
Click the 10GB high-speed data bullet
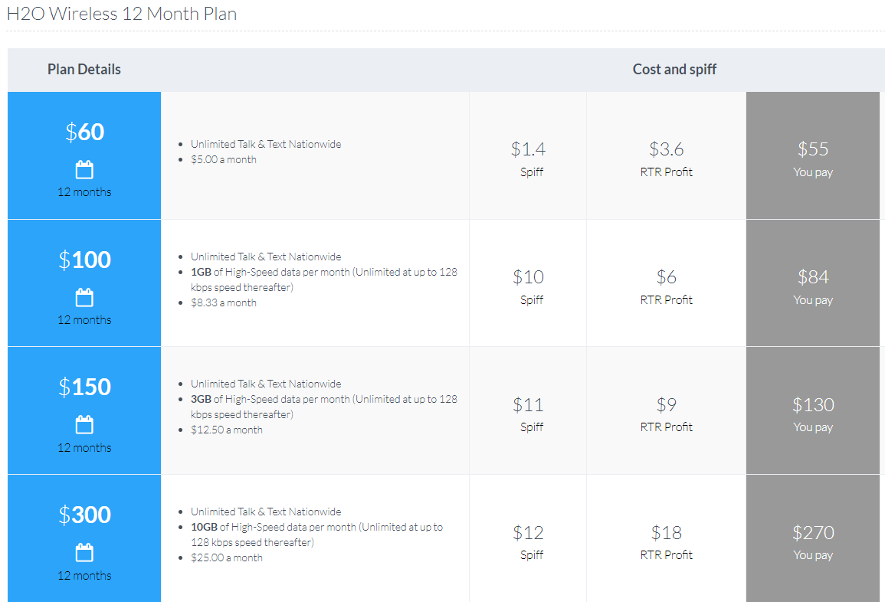click(x=317, y=535)
